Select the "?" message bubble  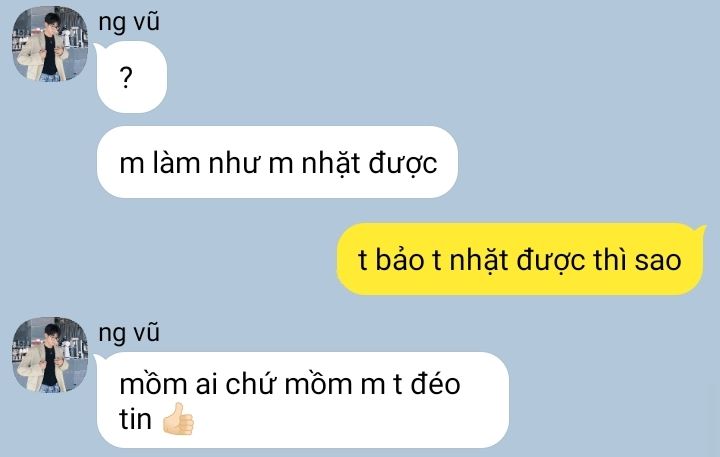click(x=132, y=77)
